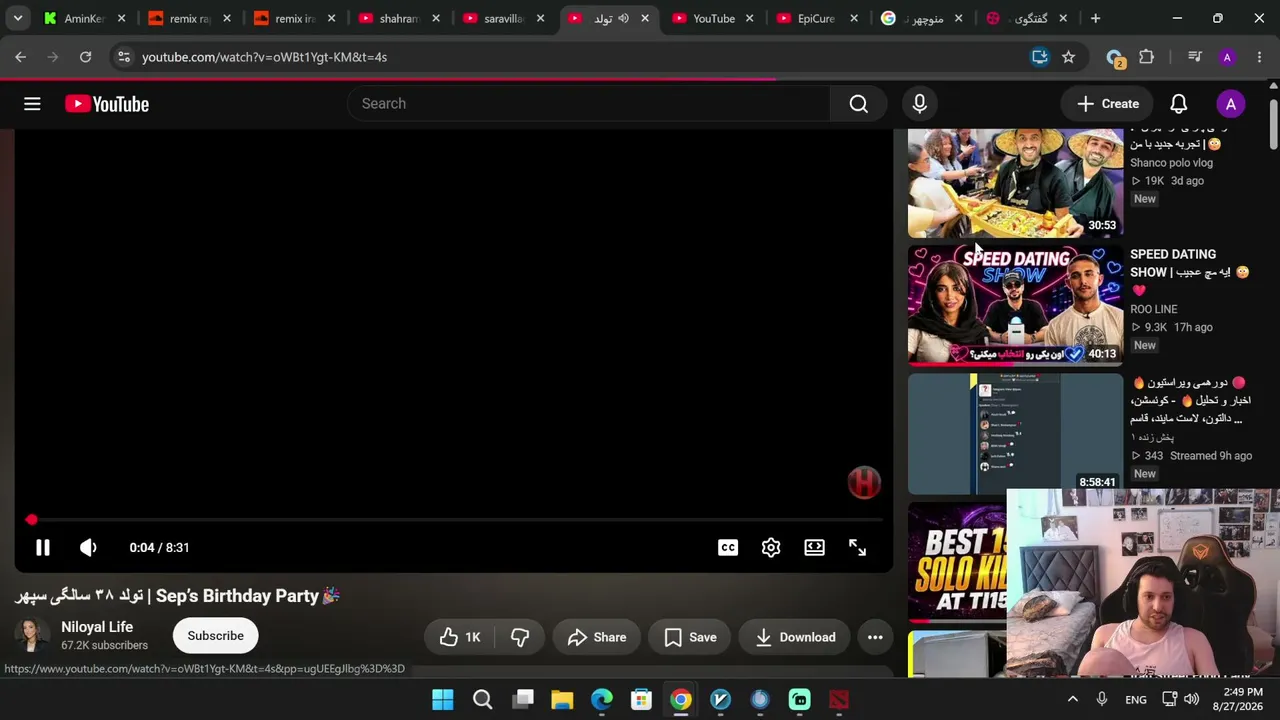Switch to the tab titled YouTube

pyautogui.click(x=712, y=18)
